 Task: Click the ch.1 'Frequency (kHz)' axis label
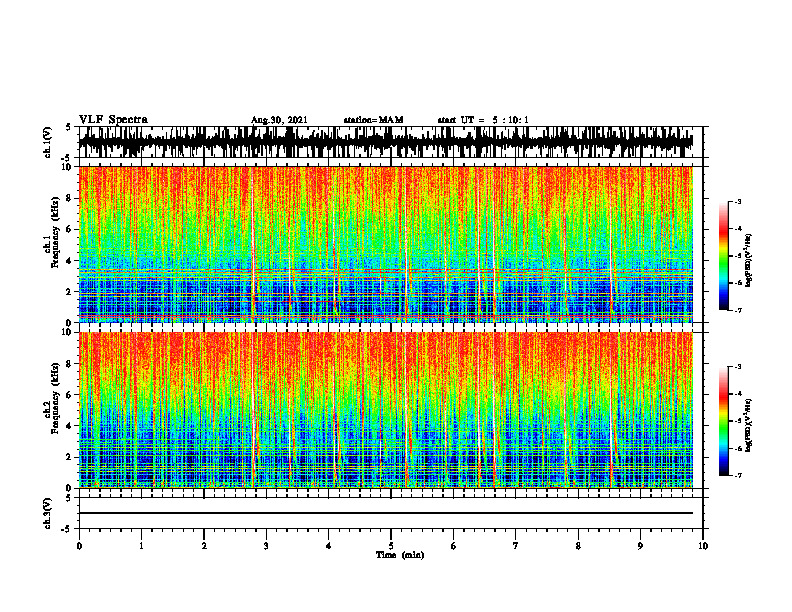pos(55,233)
